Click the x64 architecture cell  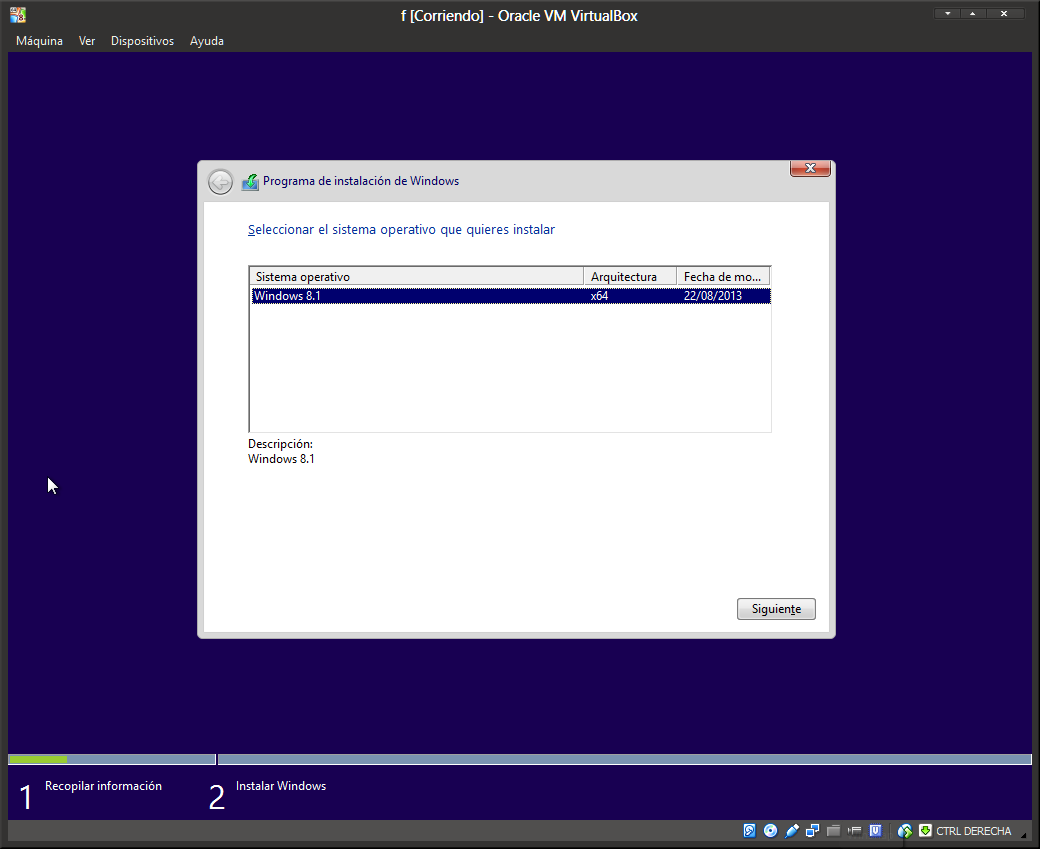(600, 296)
